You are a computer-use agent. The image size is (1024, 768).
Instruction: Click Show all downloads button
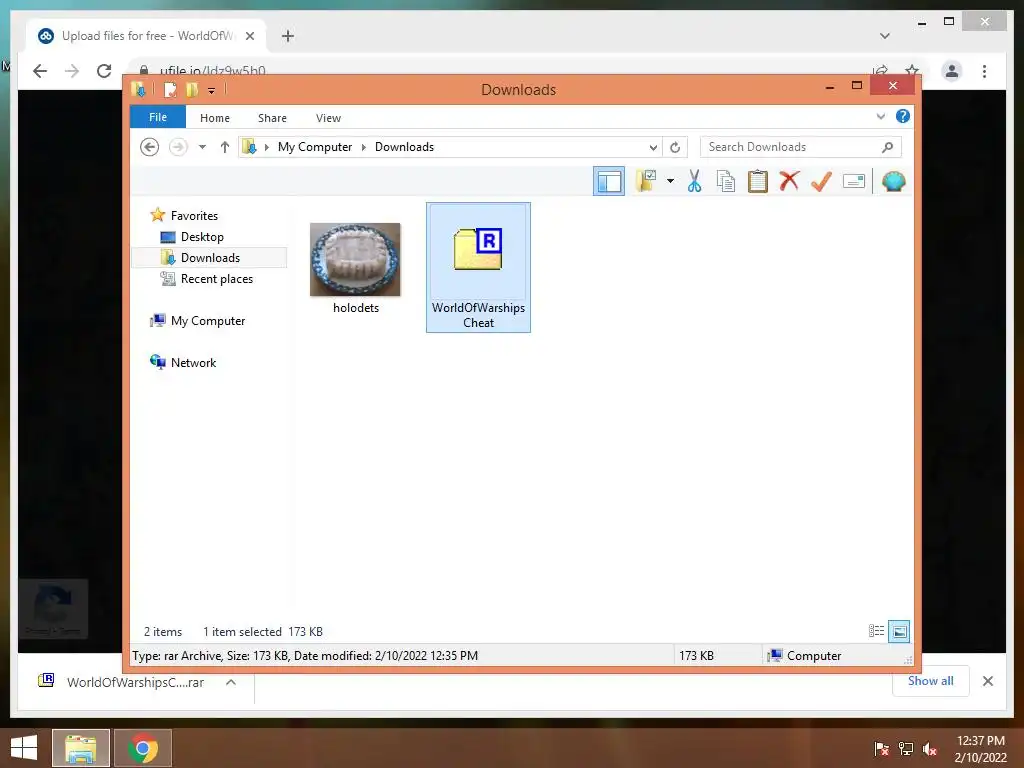[x=931, y=680]
